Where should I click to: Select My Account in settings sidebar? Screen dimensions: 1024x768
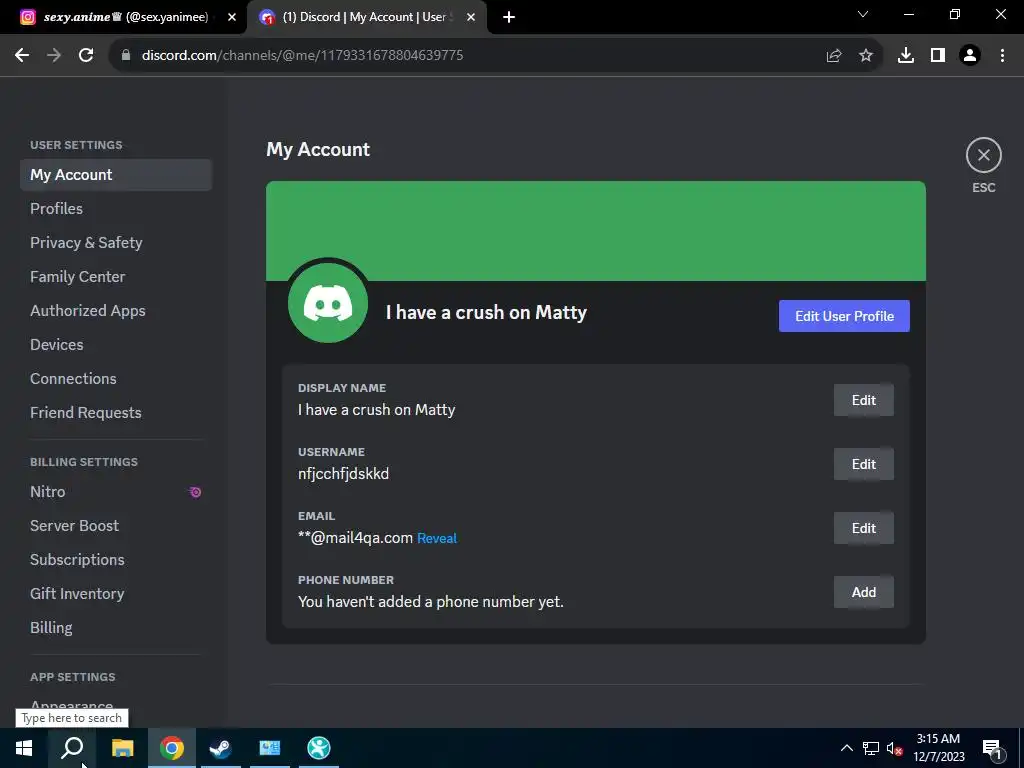(116, 175)
